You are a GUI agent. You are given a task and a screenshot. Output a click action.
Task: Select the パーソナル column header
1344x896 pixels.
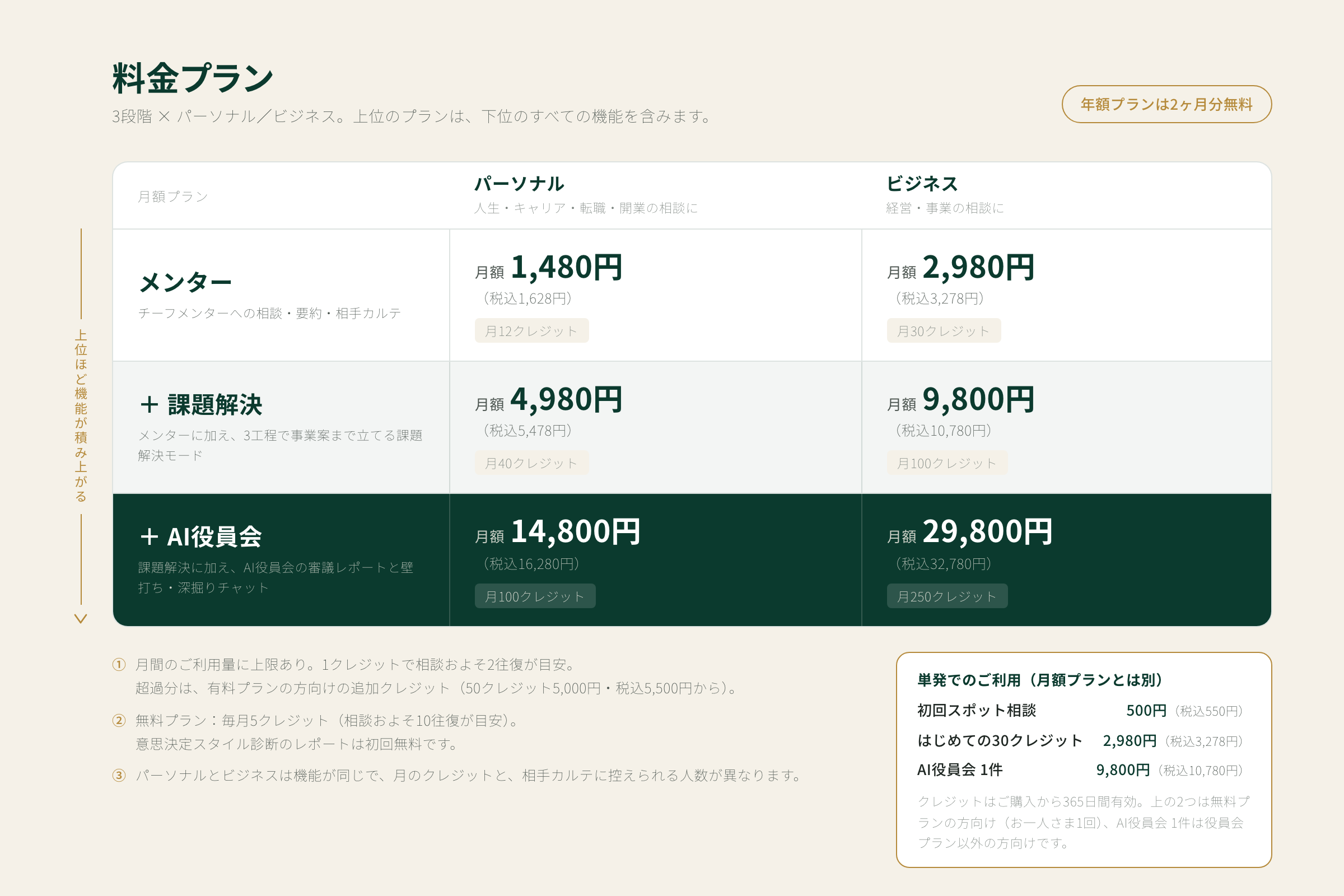[520, 184]
